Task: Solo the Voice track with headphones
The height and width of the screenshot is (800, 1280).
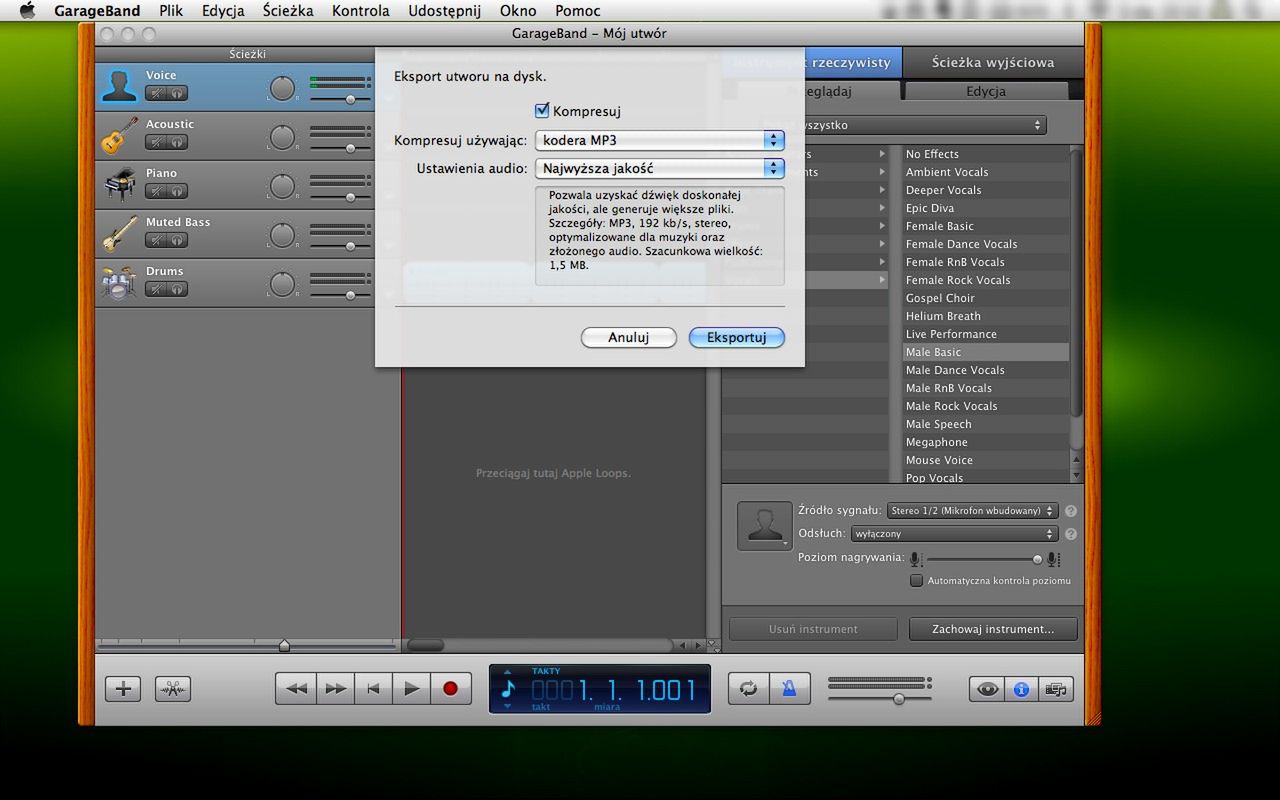Action: [x=177, y=93]
